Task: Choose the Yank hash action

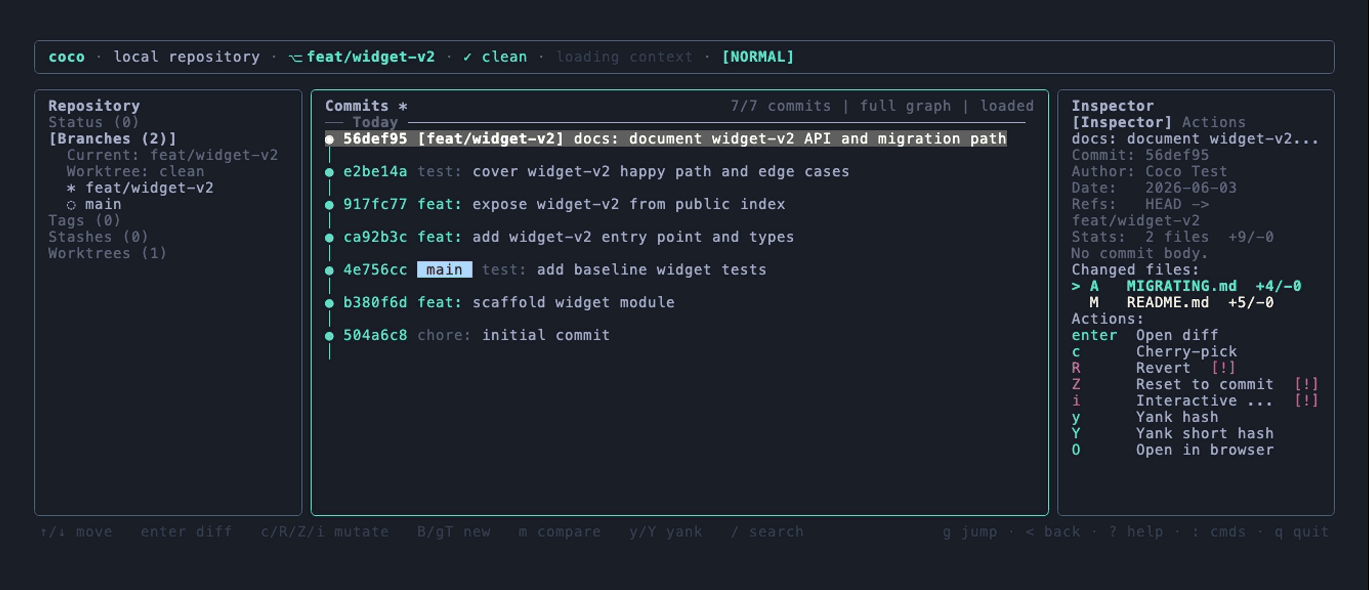Action: (x=1145, y=417)
